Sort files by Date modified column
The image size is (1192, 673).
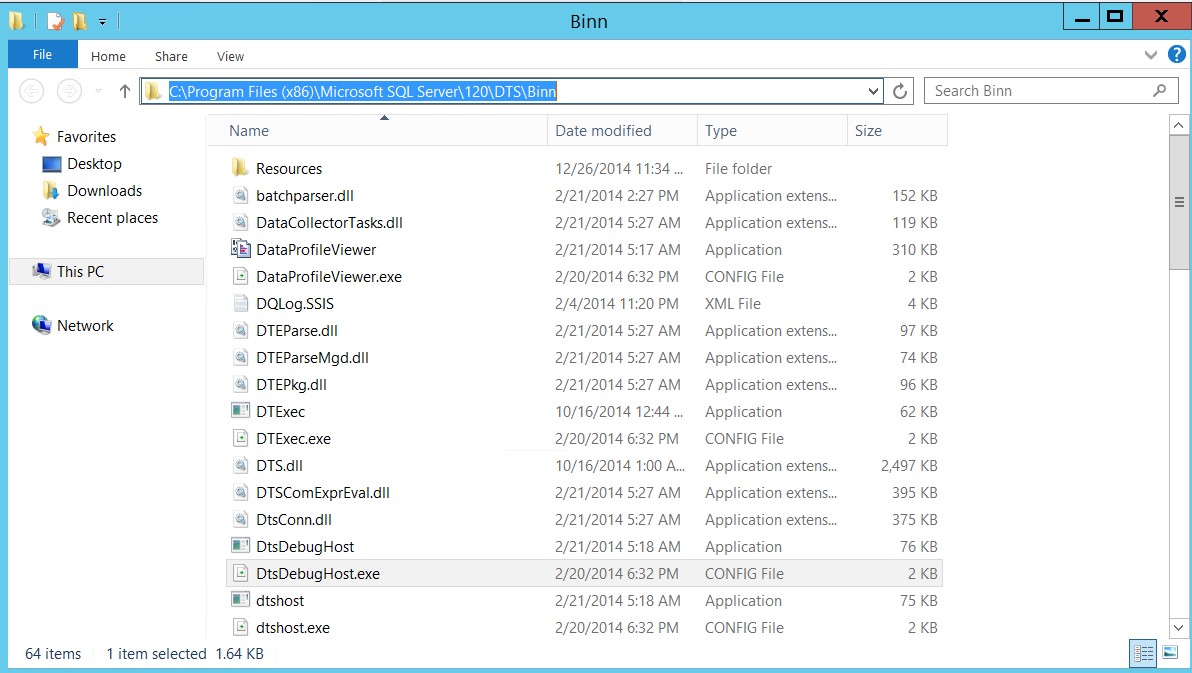pyautogui.click(x=603, y=131)
